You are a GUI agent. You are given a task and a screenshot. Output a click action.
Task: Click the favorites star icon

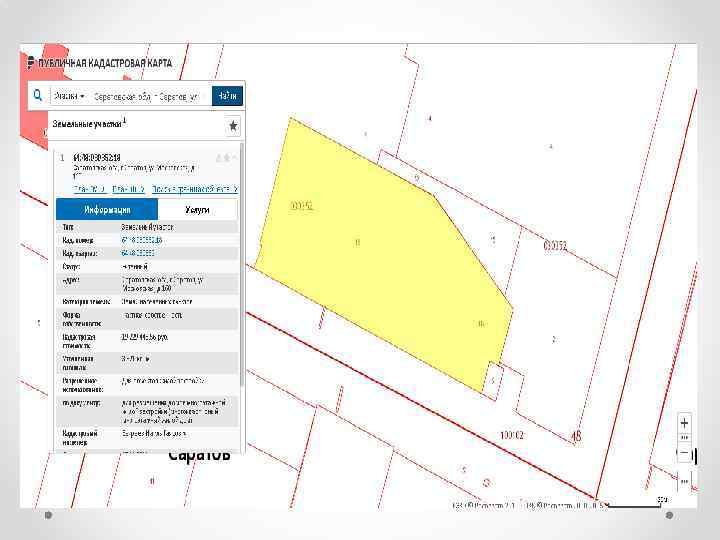[233, 126]
